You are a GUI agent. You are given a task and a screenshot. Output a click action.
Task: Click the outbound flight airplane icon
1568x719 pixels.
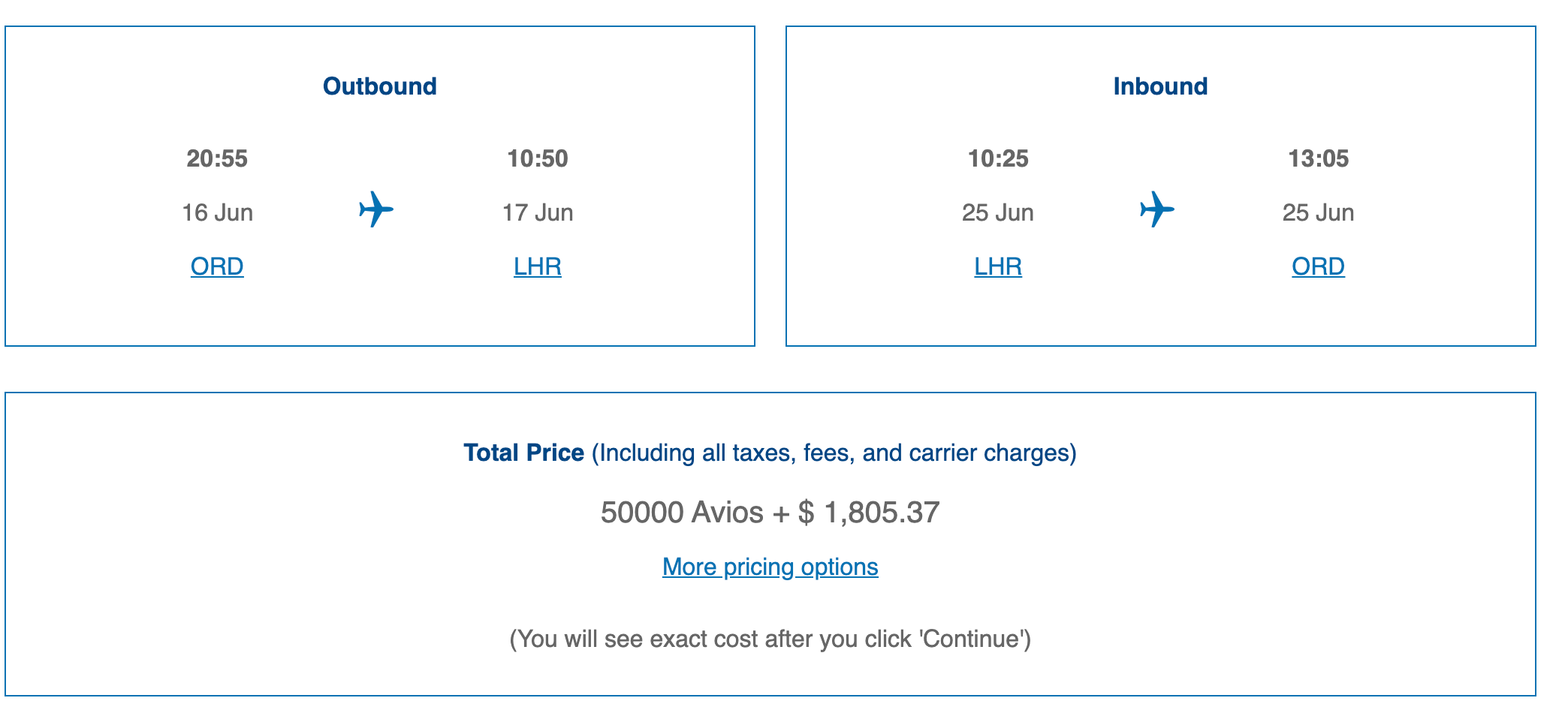point(376,209)
